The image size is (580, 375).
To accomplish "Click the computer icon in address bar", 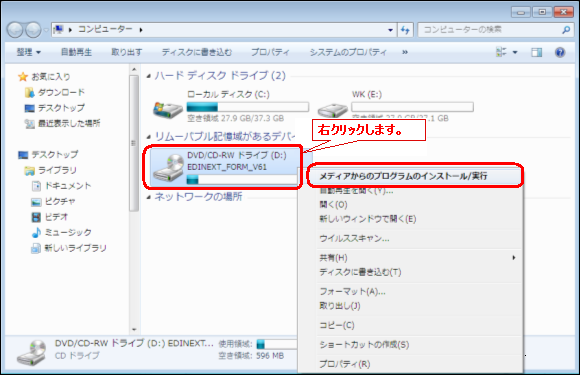I will (58, 30).
